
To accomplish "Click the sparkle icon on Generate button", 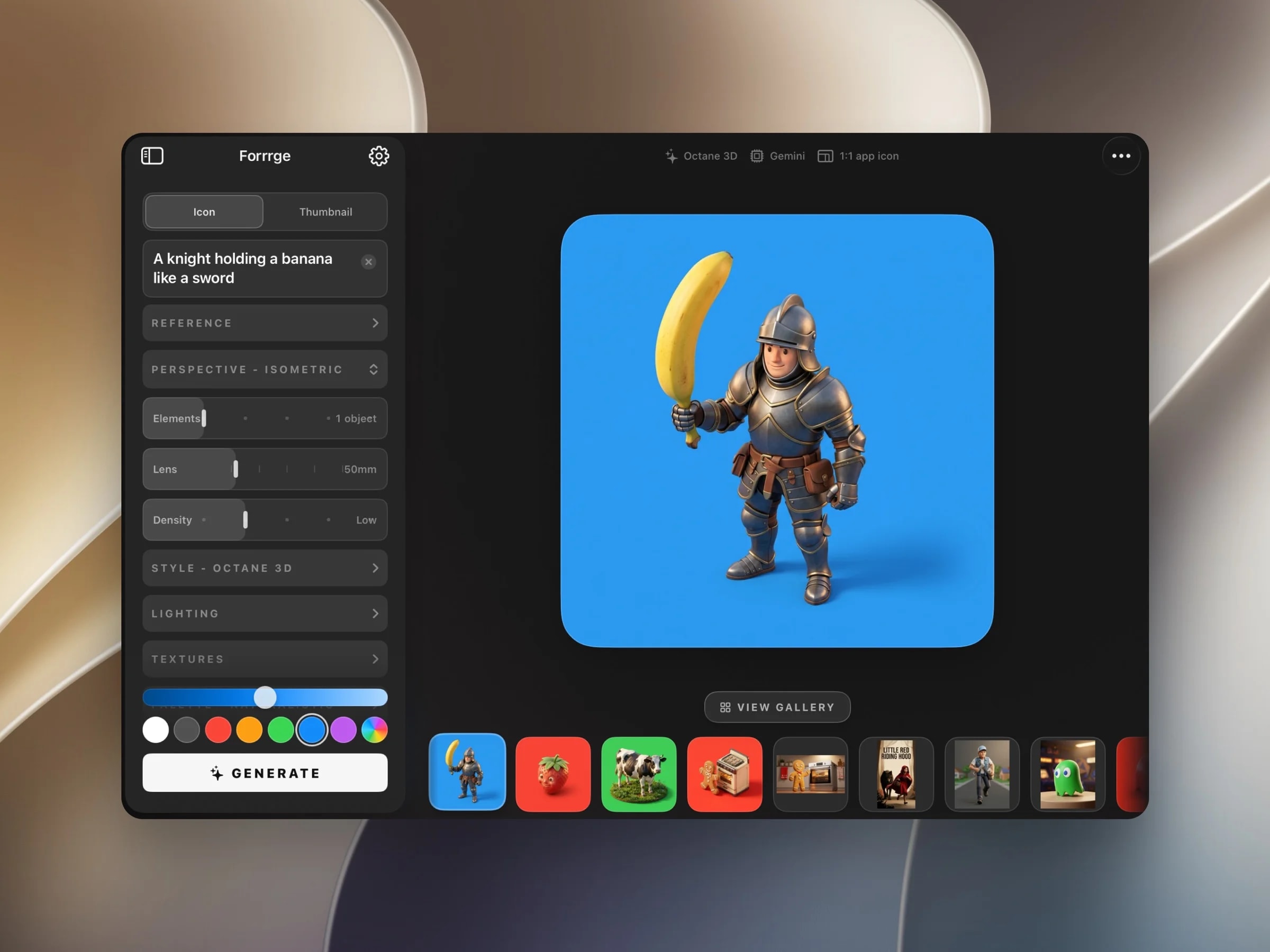I will (216, 773).
